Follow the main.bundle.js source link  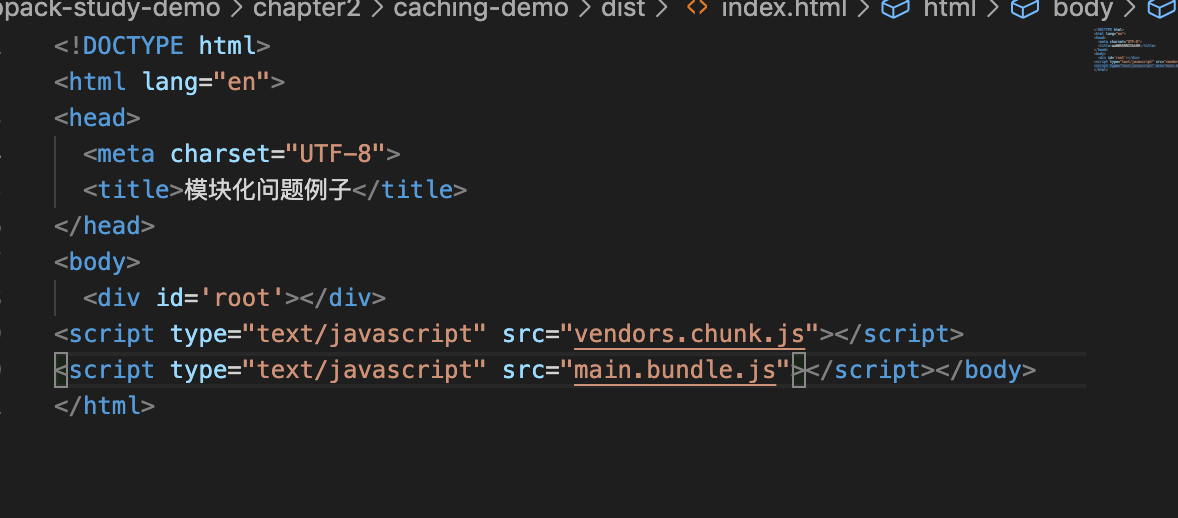point(675,370)
